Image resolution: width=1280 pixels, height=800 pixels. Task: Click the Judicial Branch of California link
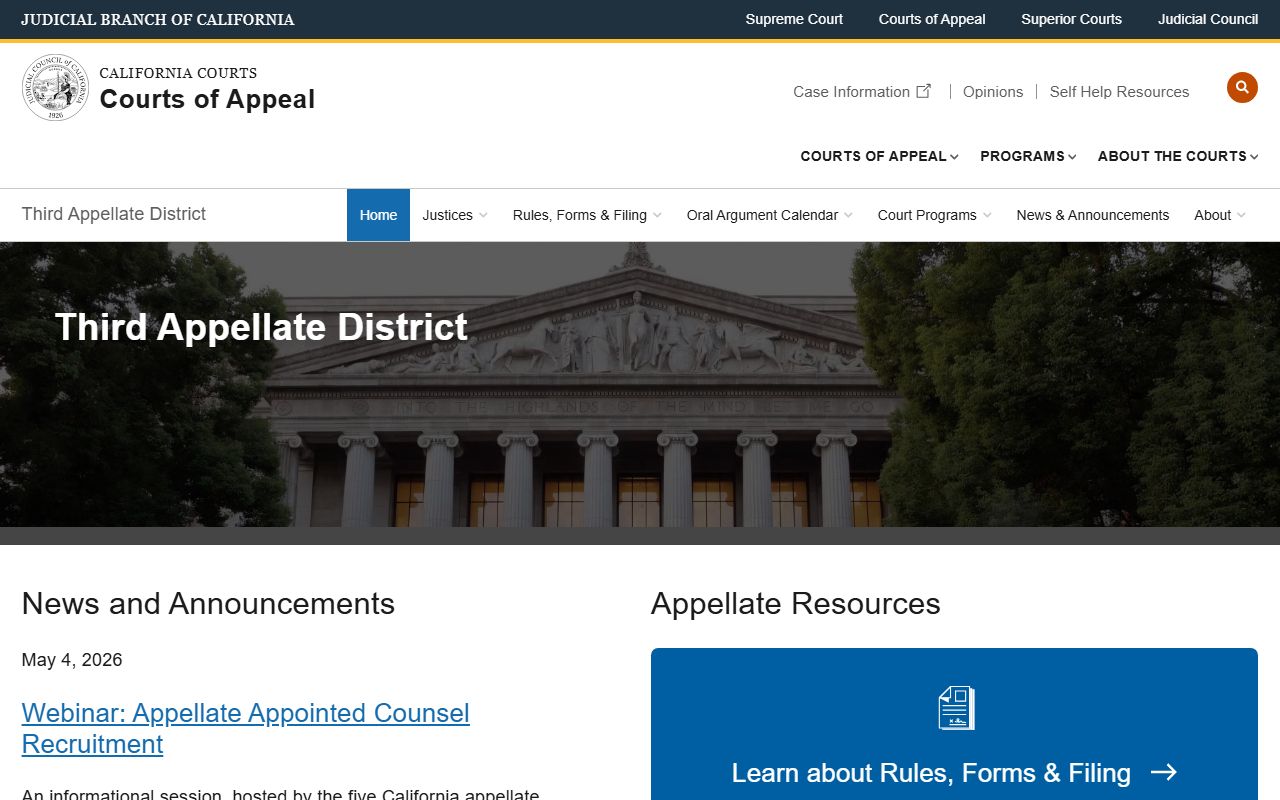pyautogui.click(x=158, y=19)
